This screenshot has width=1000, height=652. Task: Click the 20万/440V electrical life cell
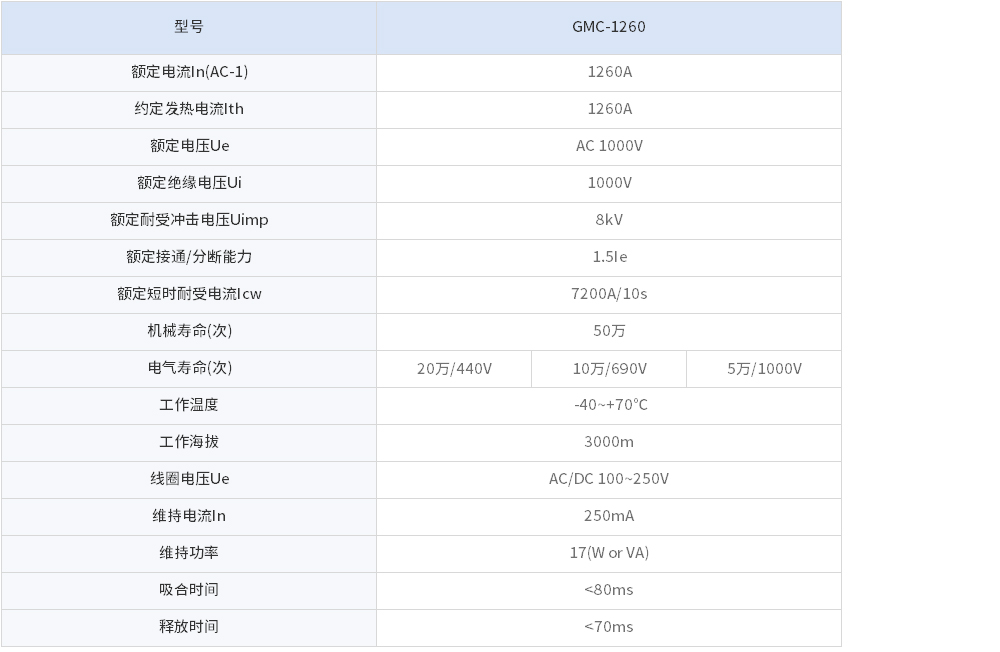(x=454, y=369)
